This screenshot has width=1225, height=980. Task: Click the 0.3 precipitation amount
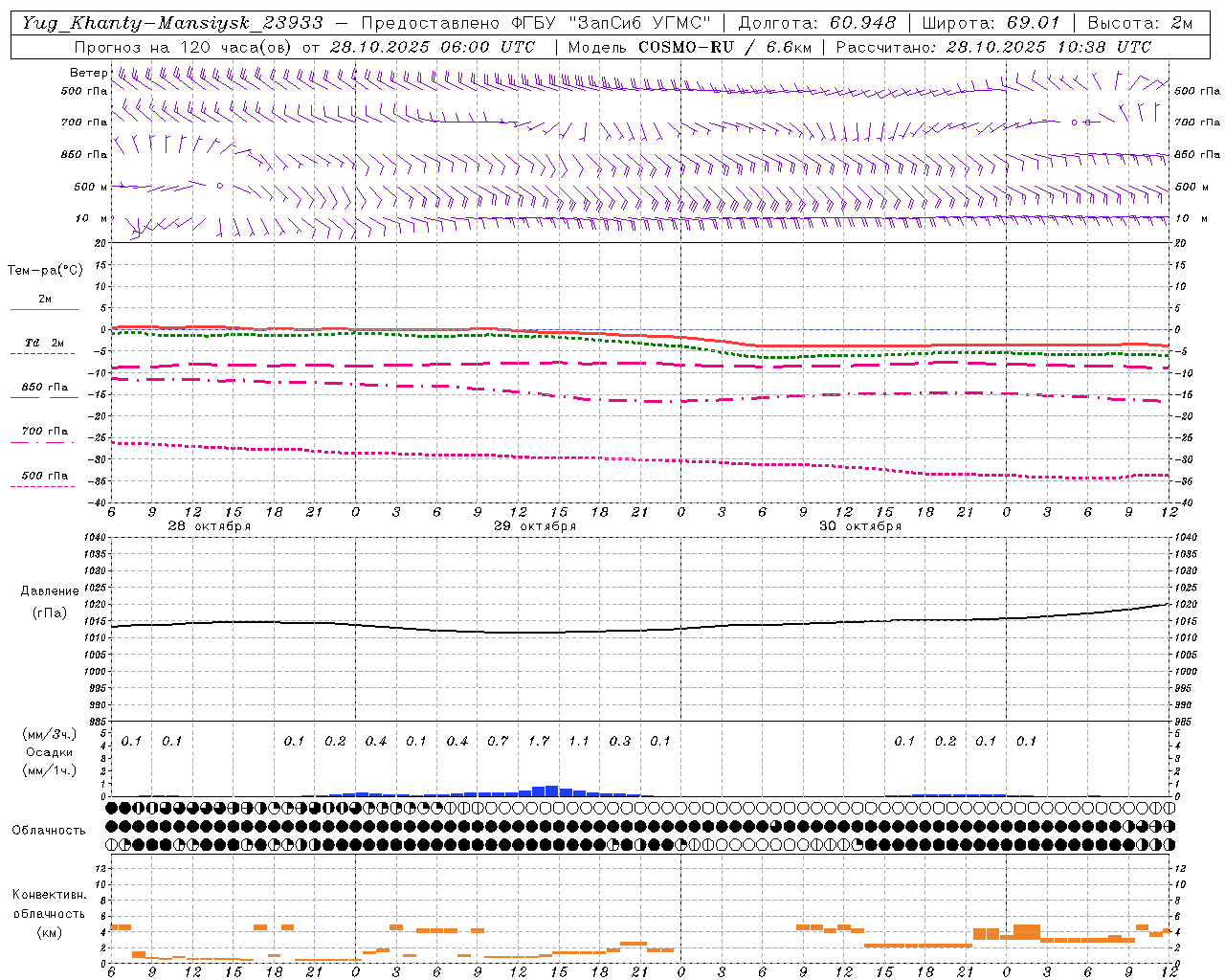620,742
